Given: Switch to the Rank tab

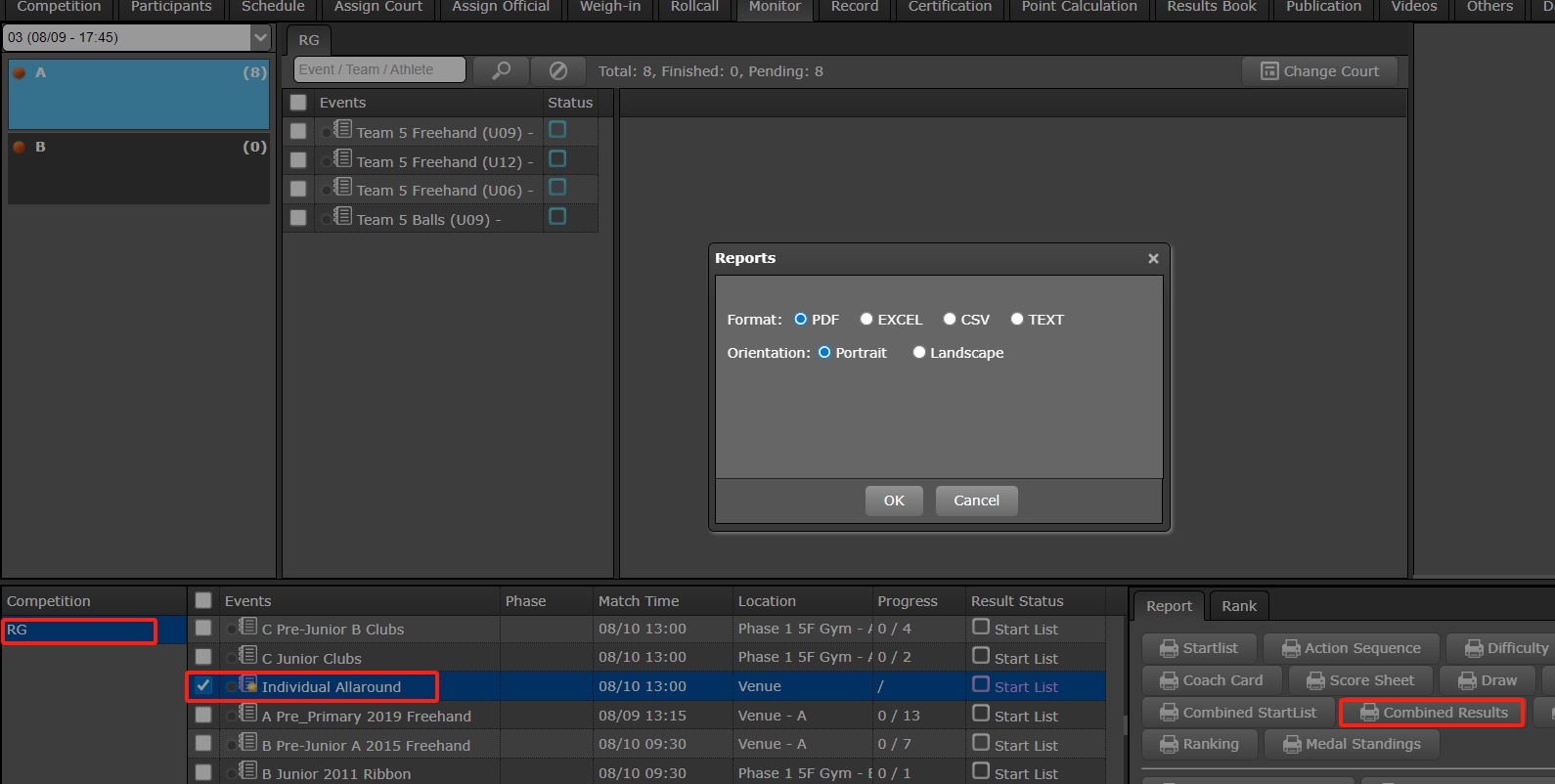Looking at the screenshot, I should (1238, 606).
